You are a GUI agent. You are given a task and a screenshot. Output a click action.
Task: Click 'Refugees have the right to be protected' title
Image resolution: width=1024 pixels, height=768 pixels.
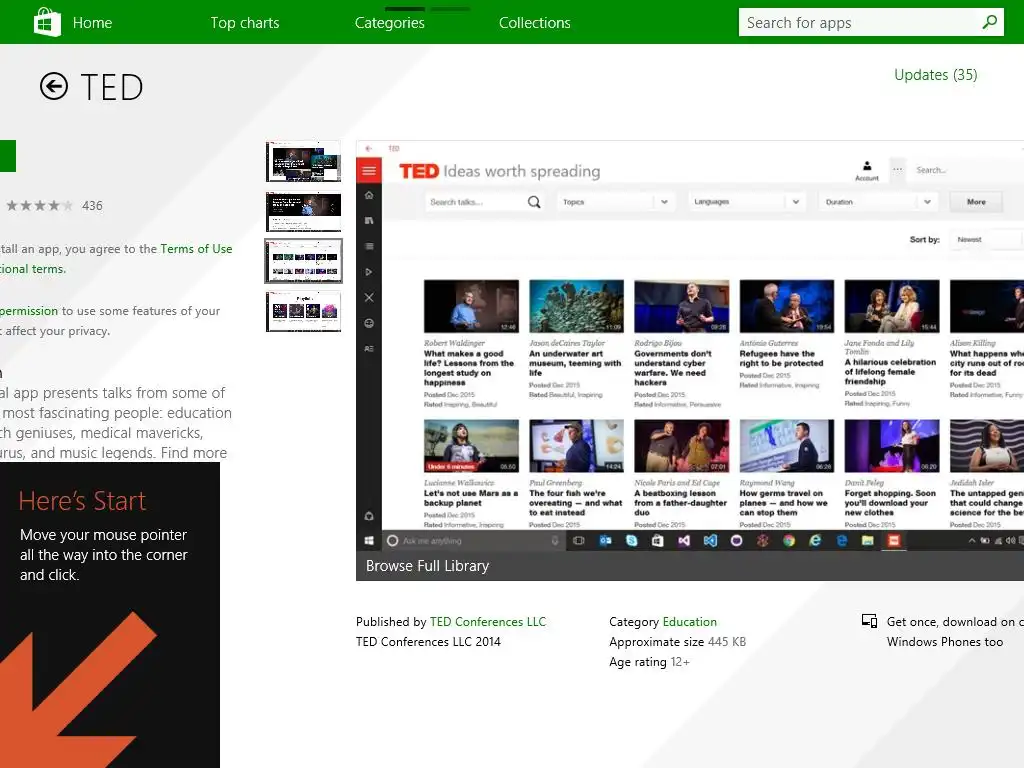coord(781,358)
